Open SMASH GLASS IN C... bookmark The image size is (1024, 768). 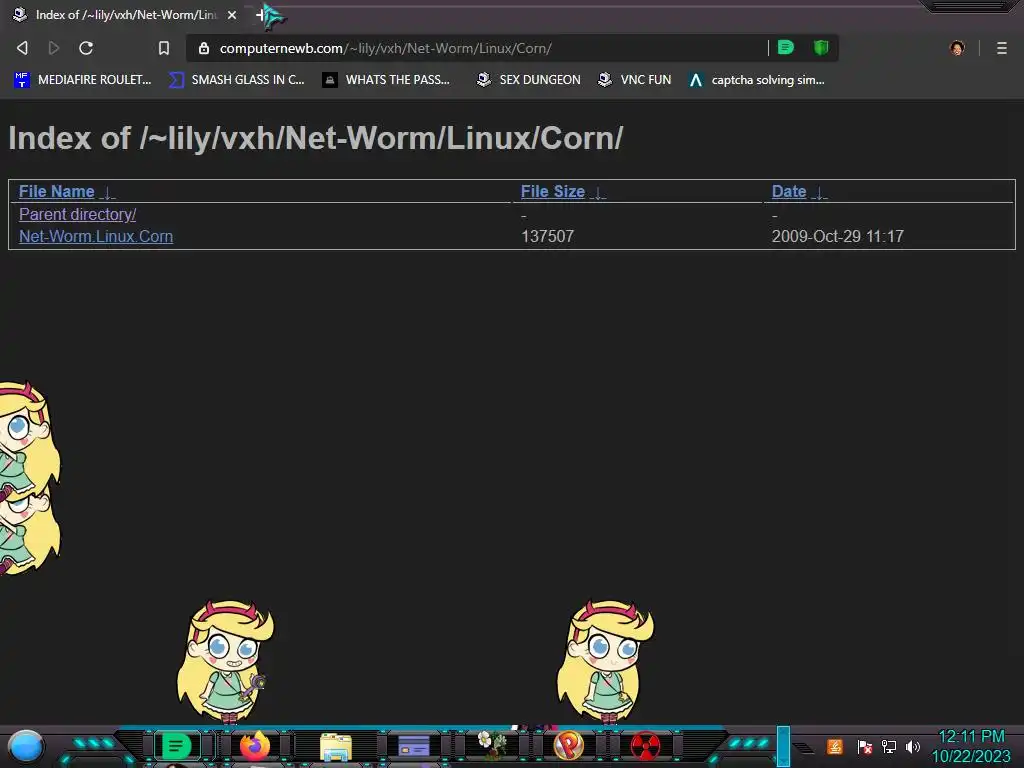237,80
